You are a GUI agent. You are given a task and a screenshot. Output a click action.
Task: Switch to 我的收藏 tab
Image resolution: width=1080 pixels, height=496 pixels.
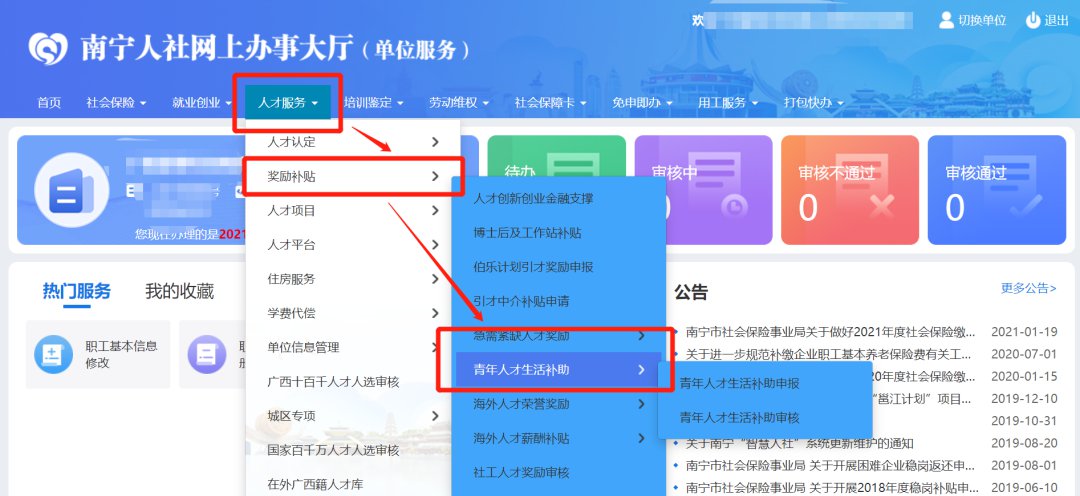(x=179, y=291)
